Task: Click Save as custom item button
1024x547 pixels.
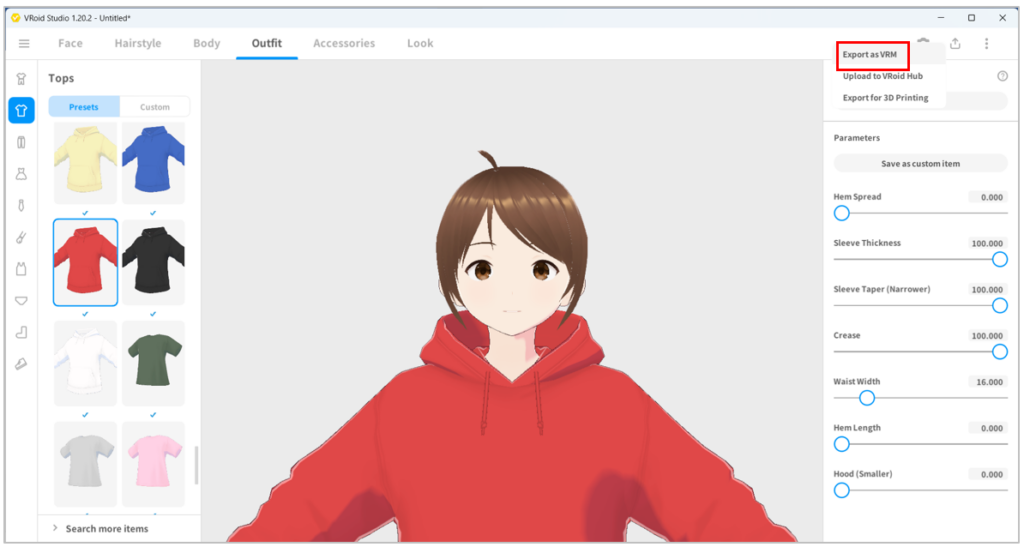Action: pos(919,164)
